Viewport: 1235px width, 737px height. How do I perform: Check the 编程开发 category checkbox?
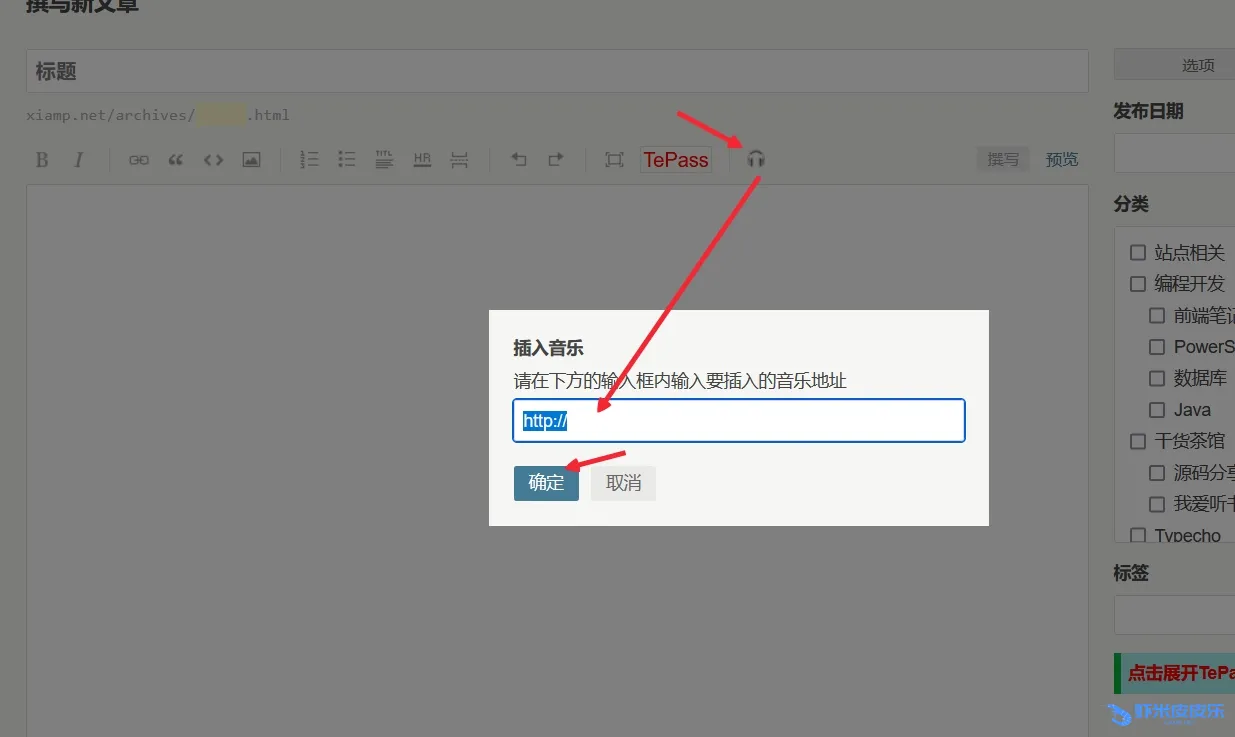pos(1138,284)
